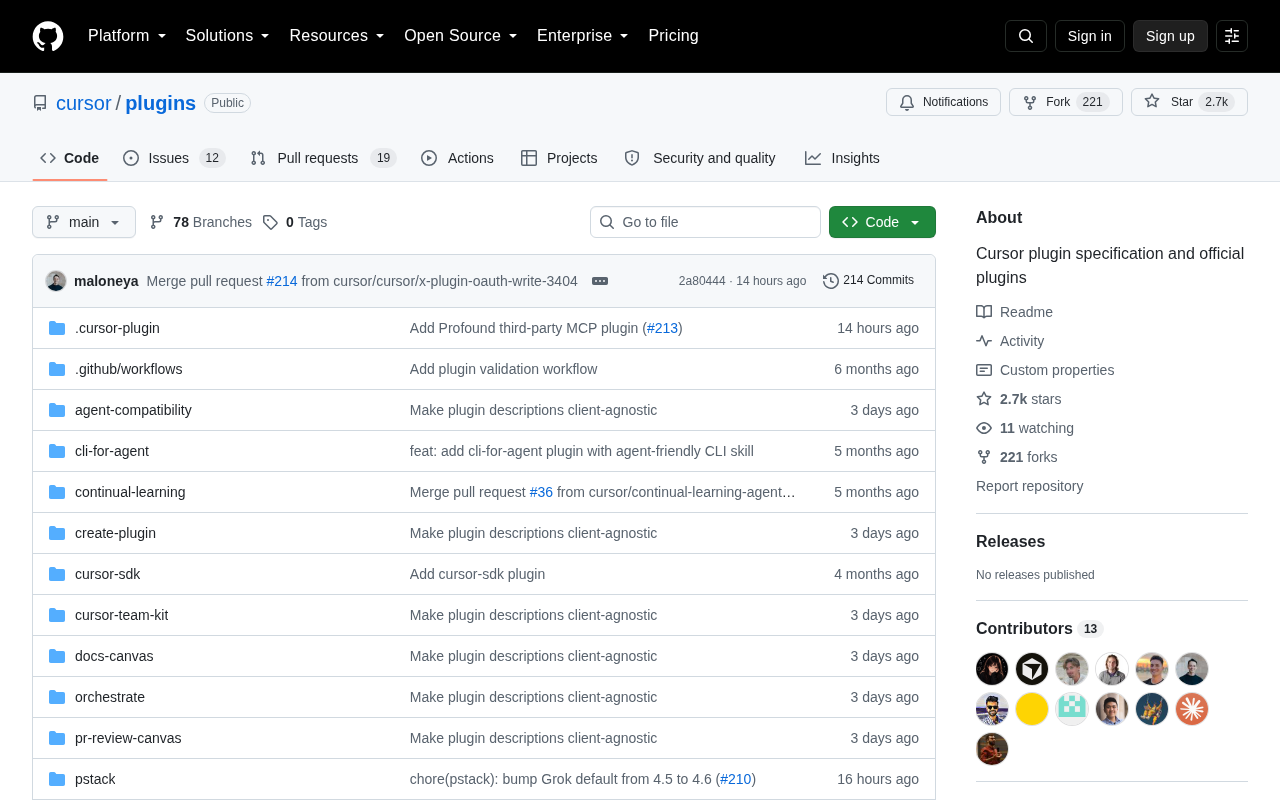
Task: Open the 214 Commits history link
Action: pos(868,281)
